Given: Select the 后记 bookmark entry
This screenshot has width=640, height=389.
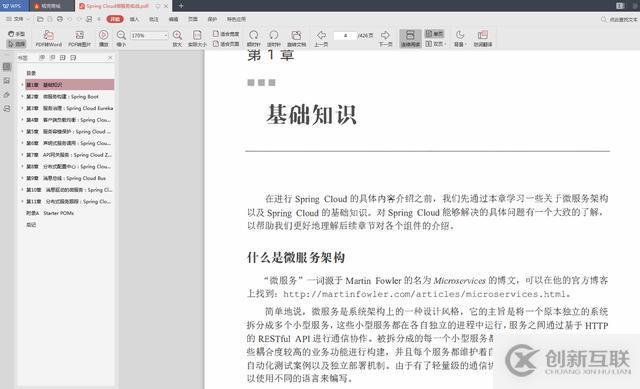Looking at the screenshot, I should pos(31,225).
